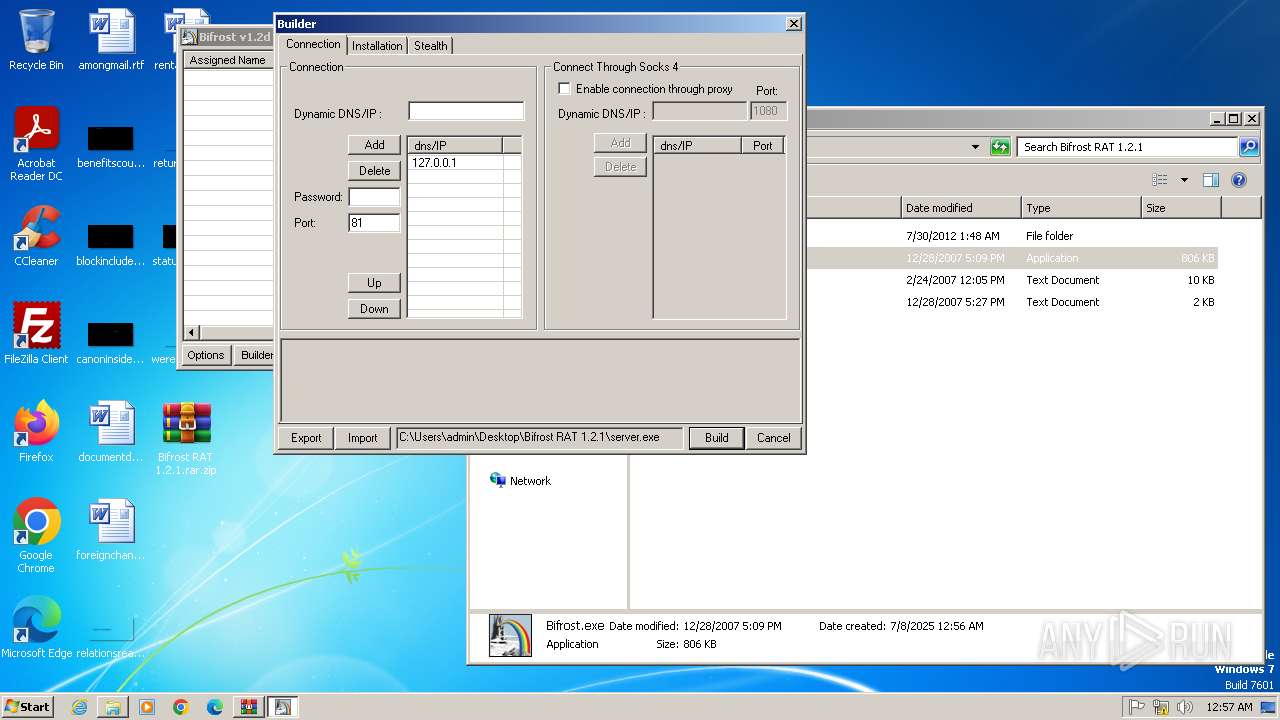The height and width of the screenshot is (720, 1280).
Task: Focus Dynamic DNS/IP input field
Action: pyautogui.click(x=466, y=111)
